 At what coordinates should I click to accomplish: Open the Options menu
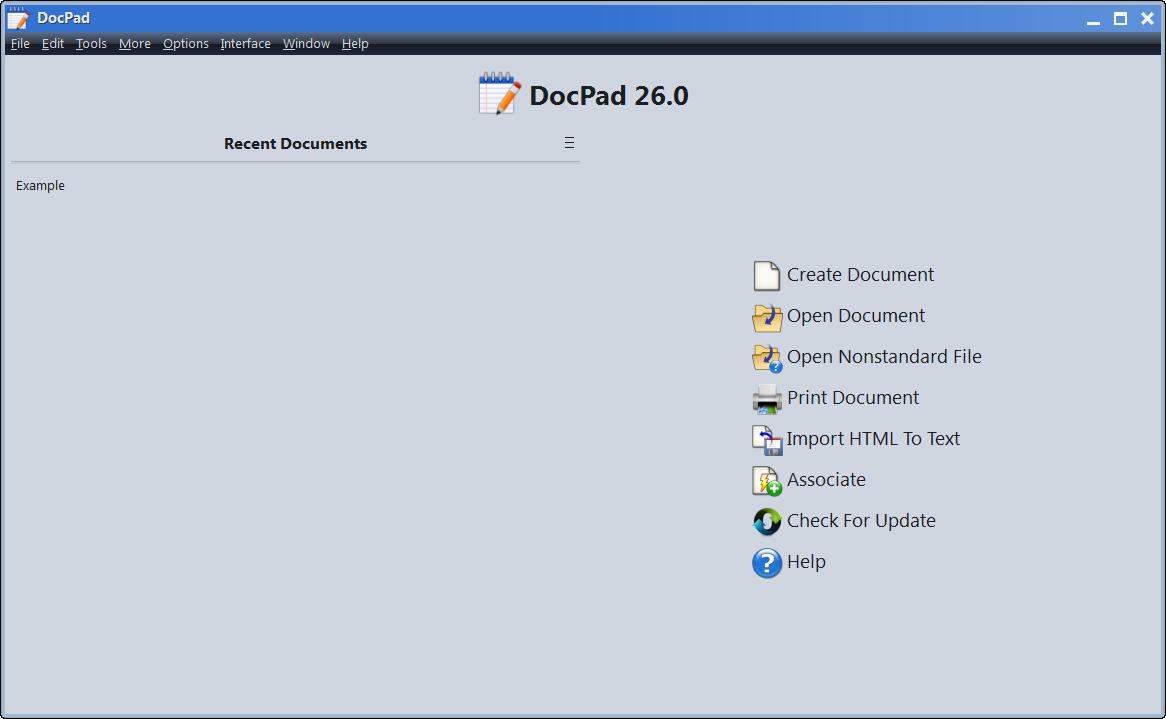click(x=185, y=43)
